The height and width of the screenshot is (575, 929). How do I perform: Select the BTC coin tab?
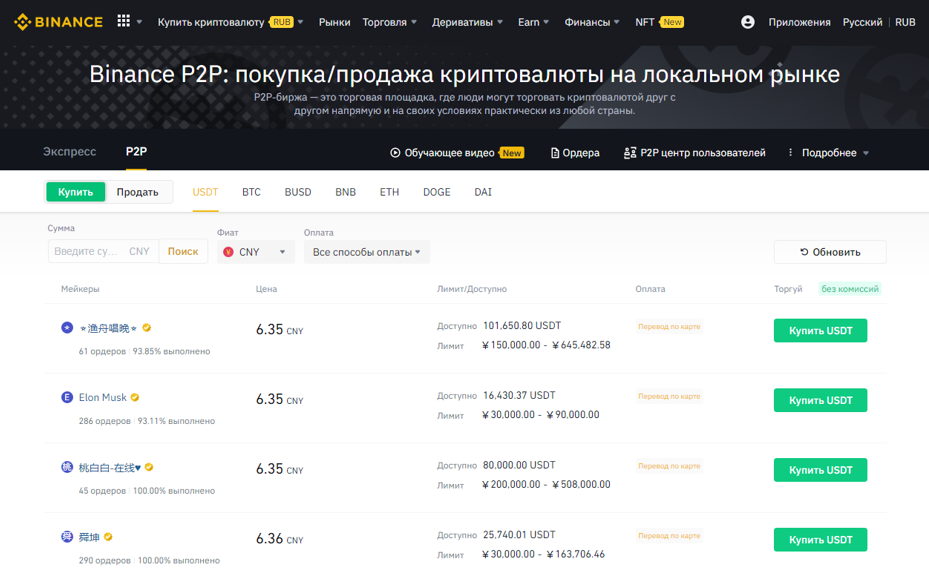click(251, 192)
